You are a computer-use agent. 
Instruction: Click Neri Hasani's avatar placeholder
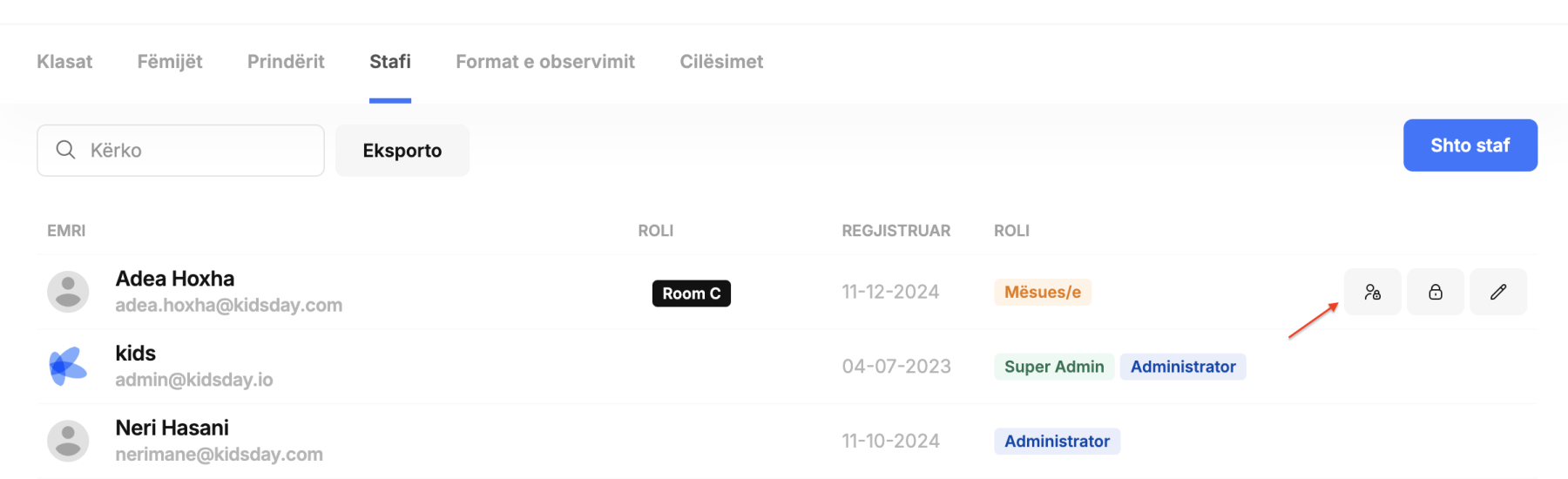click(x=68, y=441)
